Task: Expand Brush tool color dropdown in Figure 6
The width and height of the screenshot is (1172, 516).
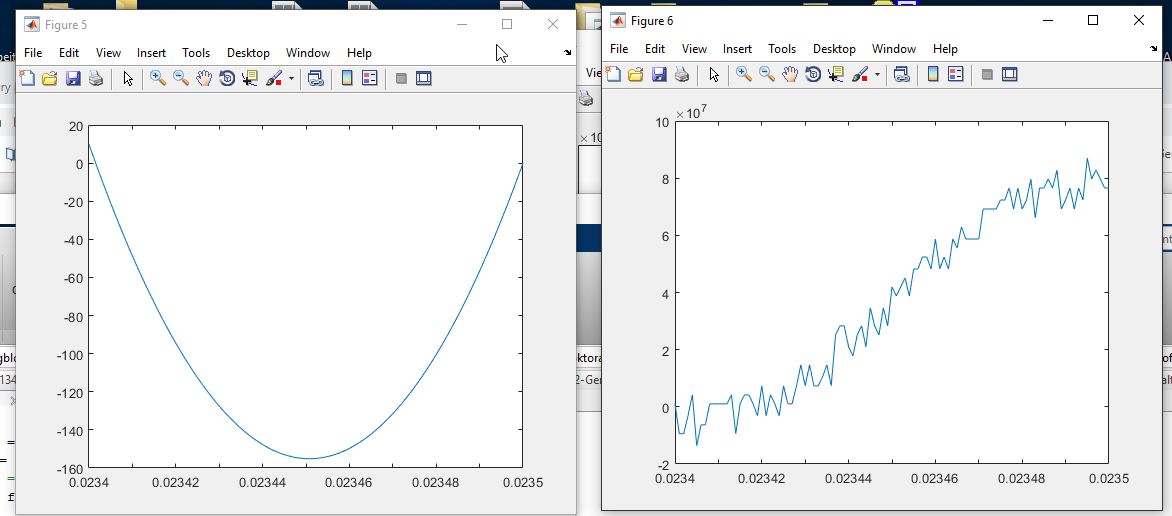Action: [x=877, y=74]
